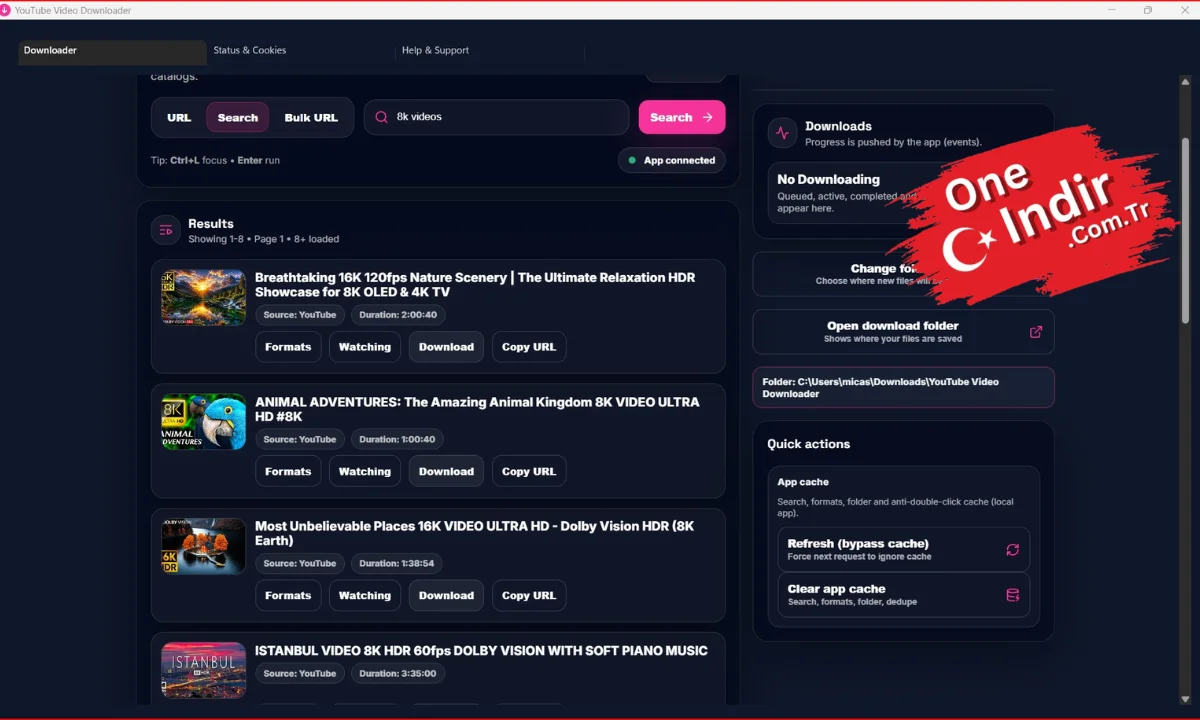
Task: Click the Quick actions heading
Action: [x=808, y=444]
